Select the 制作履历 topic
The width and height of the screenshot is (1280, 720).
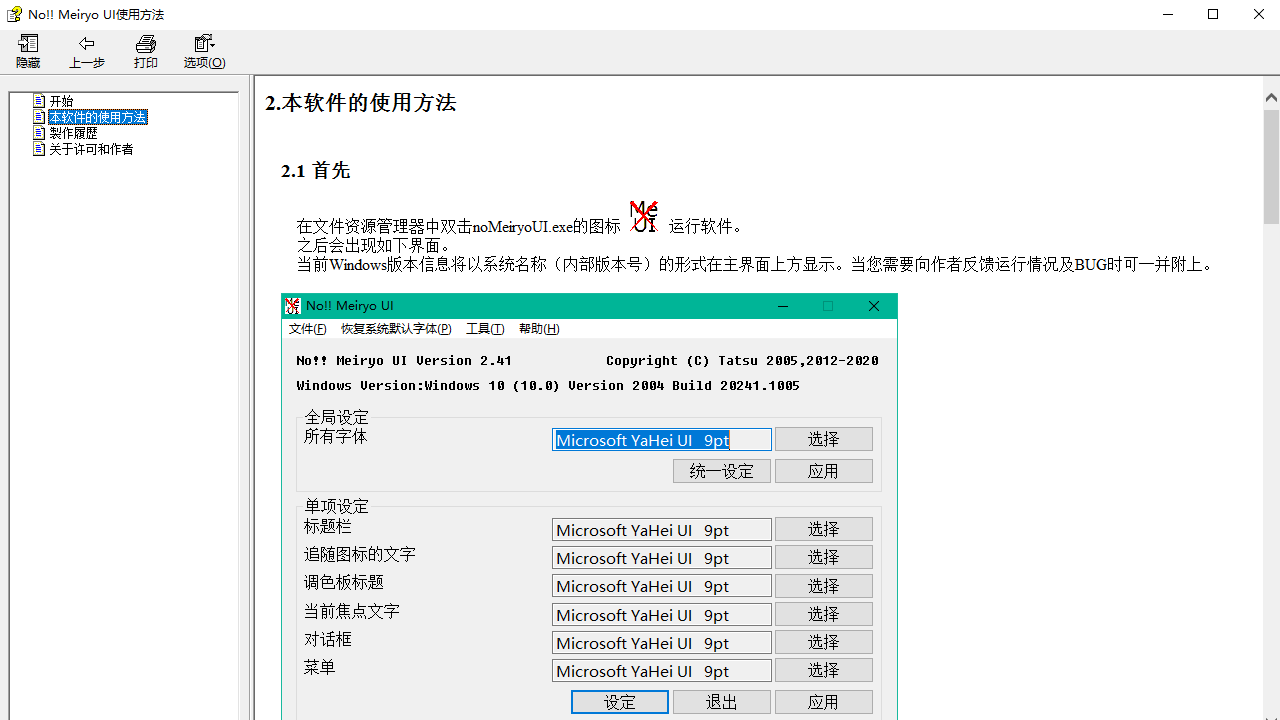point(71,132)
